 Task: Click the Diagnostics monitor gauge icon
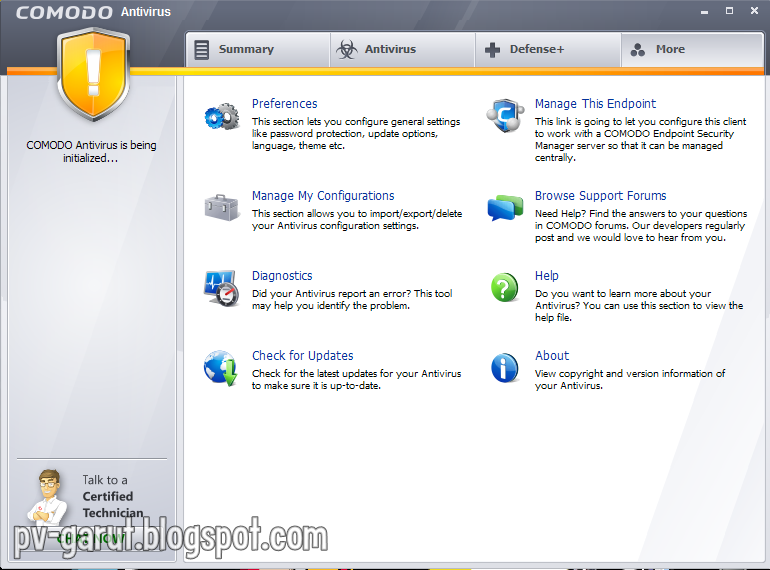coord(221,288)
